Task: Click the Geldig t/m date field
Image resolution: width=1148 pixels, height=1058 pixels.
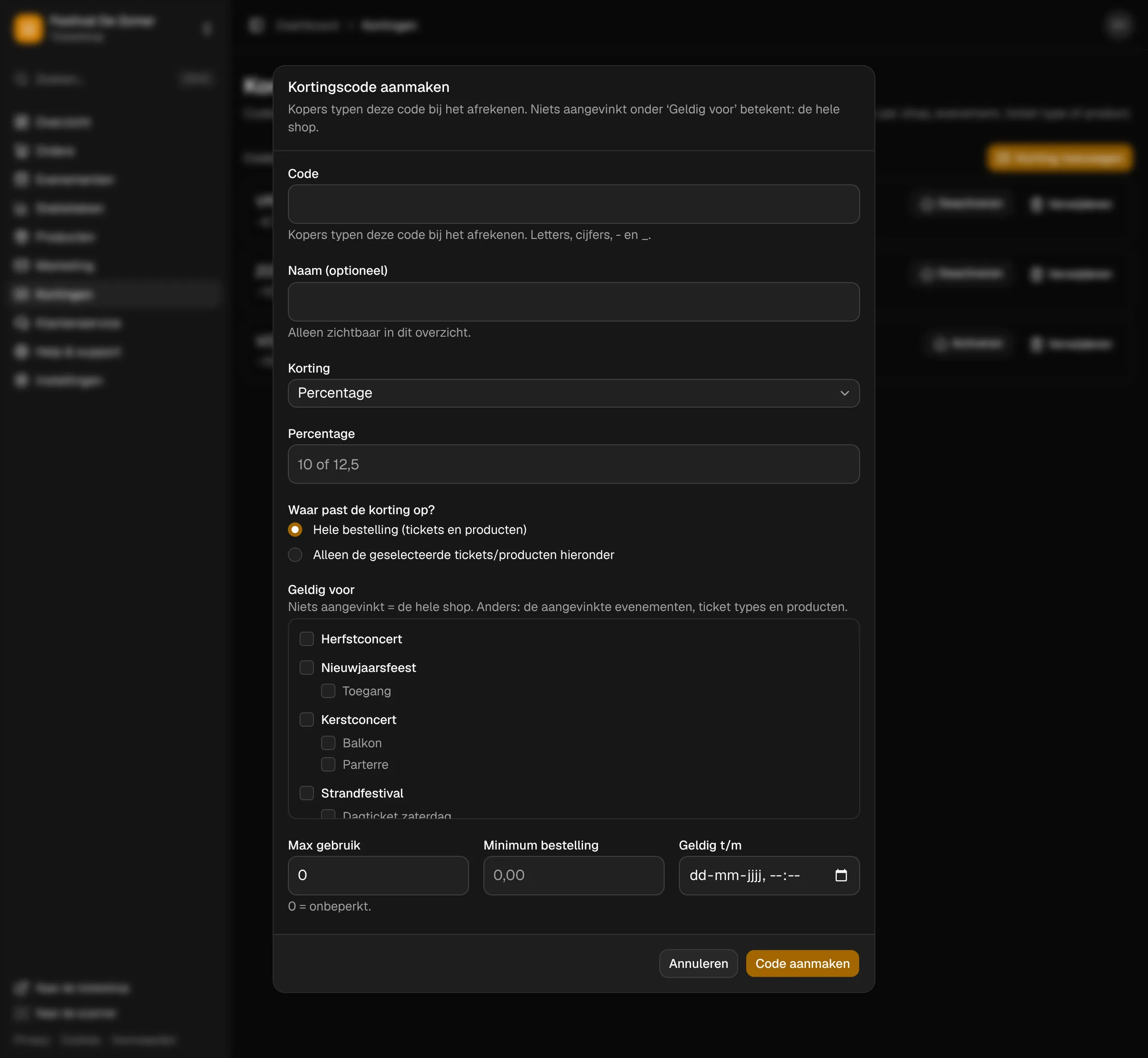Action: (769, 876)
